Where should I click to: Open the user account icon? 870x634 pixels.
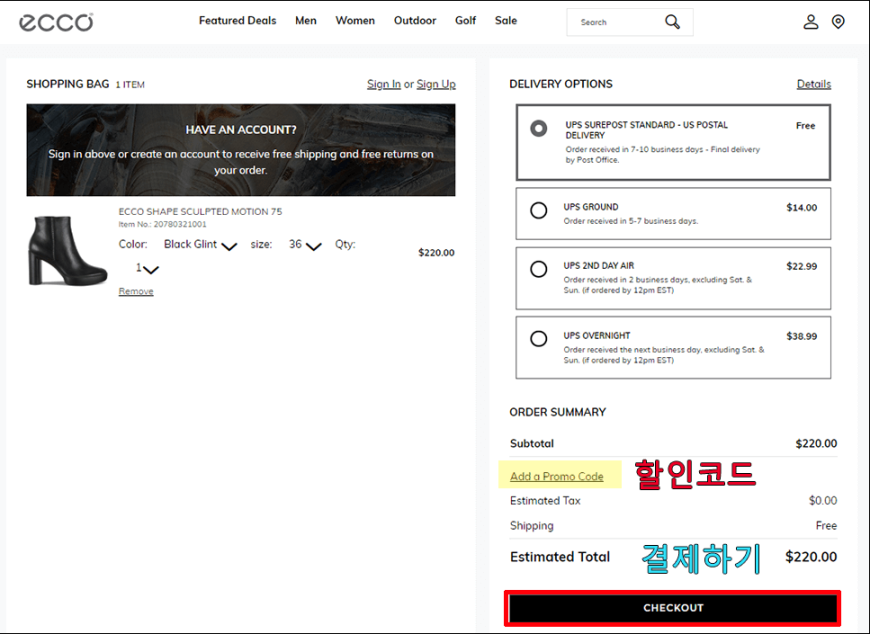(x=811, y=22)
